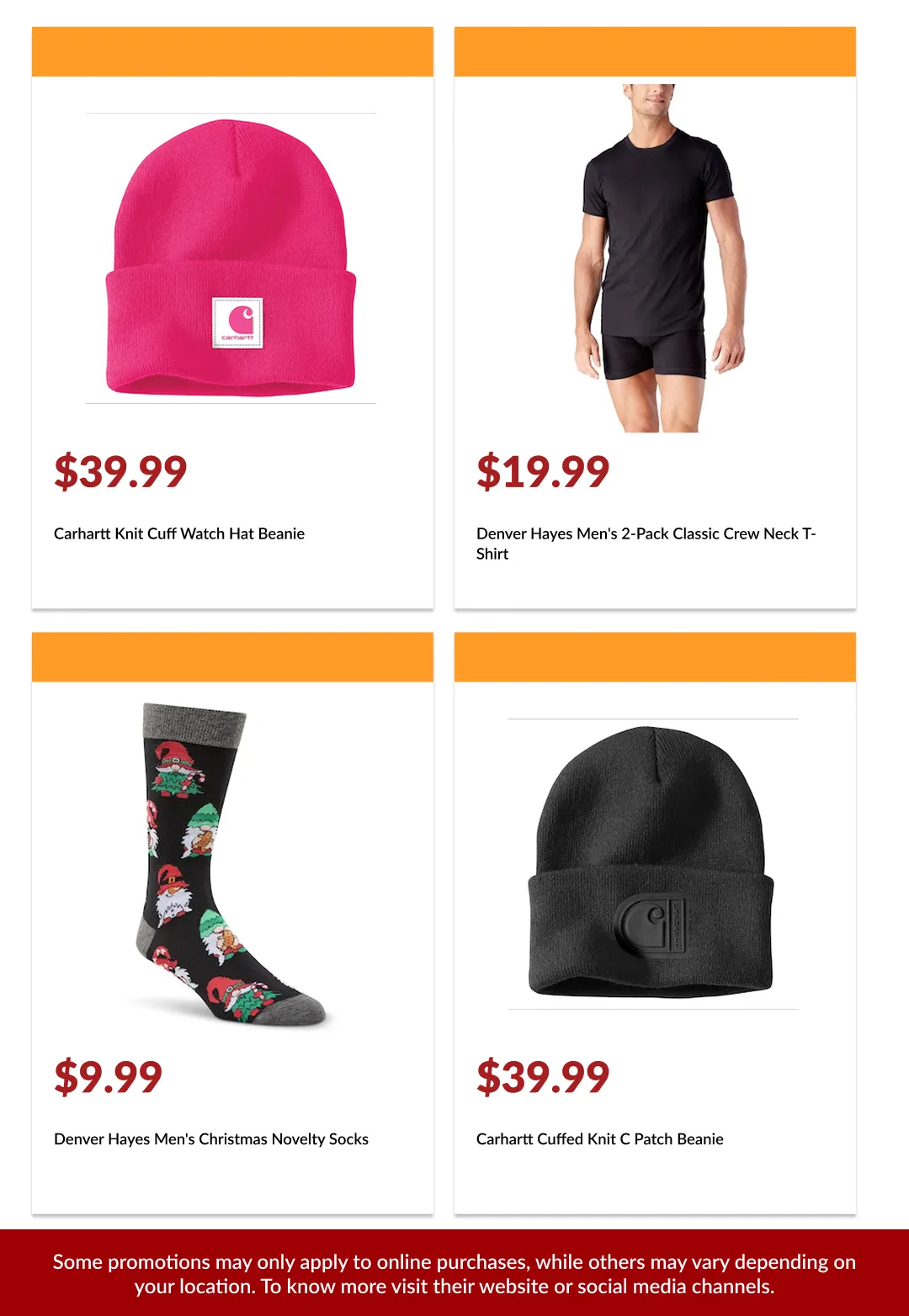Click the Carhartt logo patch on pink beanie
This screenshot has width=909, height=1316.
pos(237,322)
